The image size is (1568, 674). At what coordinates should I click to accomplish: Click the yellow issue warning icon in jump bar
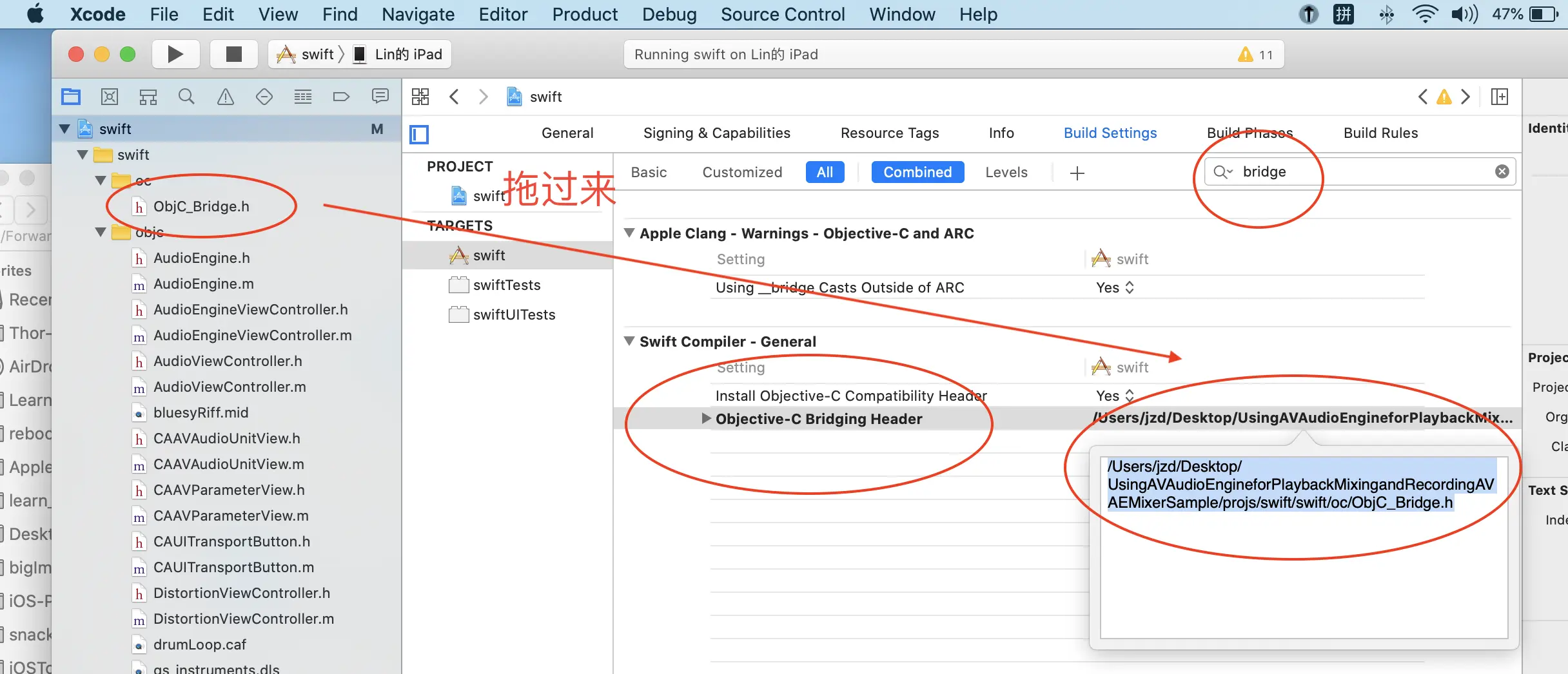[1444, 97]
